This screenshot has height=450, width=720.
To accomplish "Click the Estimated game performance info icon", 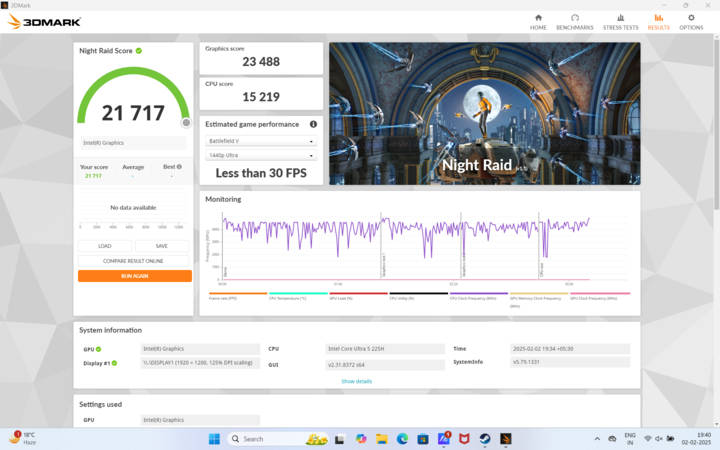I will [313, 124].
